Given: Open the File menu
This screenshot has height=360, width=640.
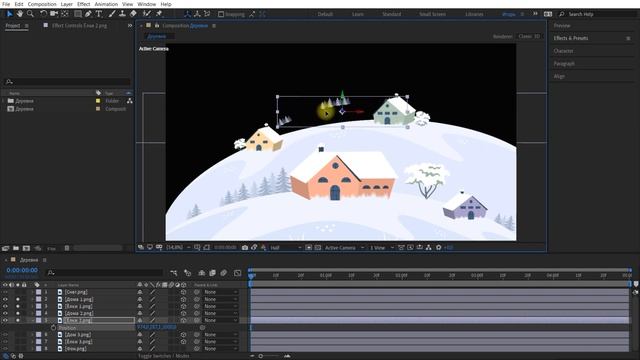Looking at the screenshot, I should (x=6, y=4).
